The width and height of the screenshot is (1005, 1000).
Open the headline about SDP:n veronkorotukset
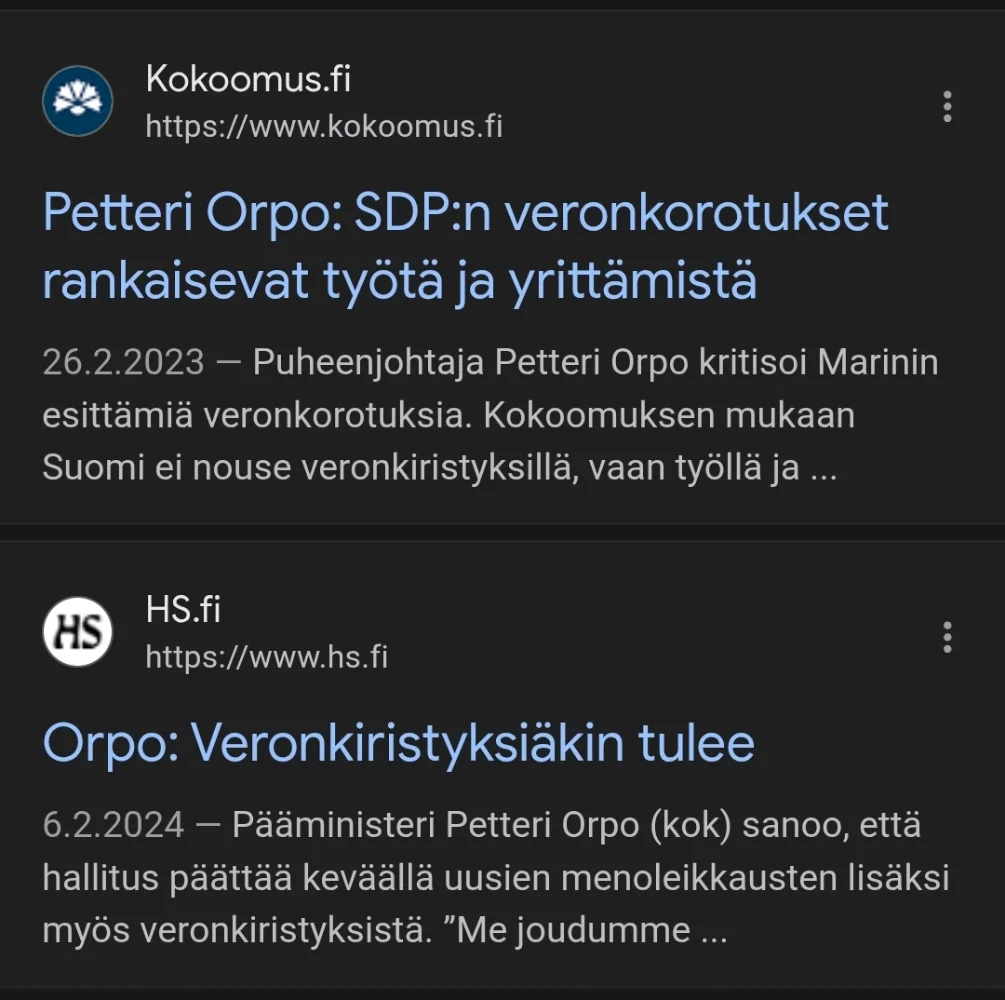click(x=465, y=213)
